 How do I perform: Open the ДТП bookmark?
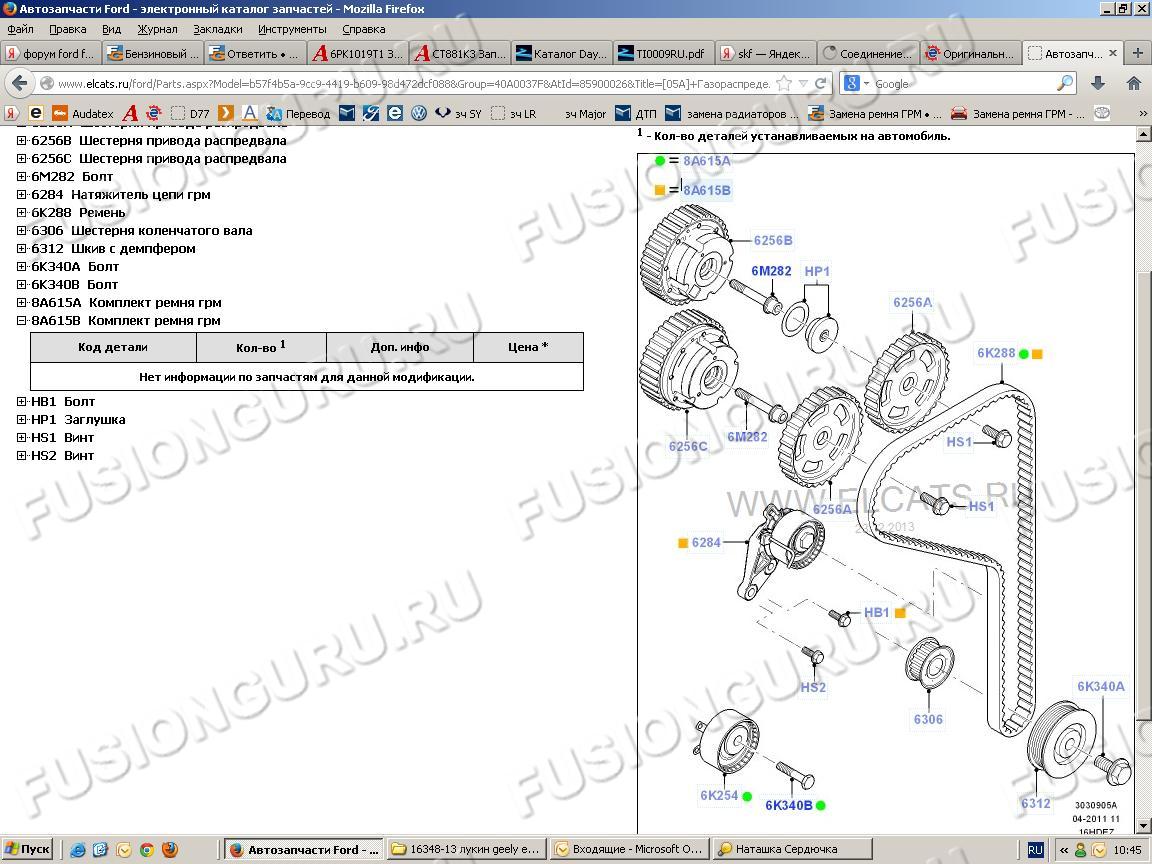point(636,113)
